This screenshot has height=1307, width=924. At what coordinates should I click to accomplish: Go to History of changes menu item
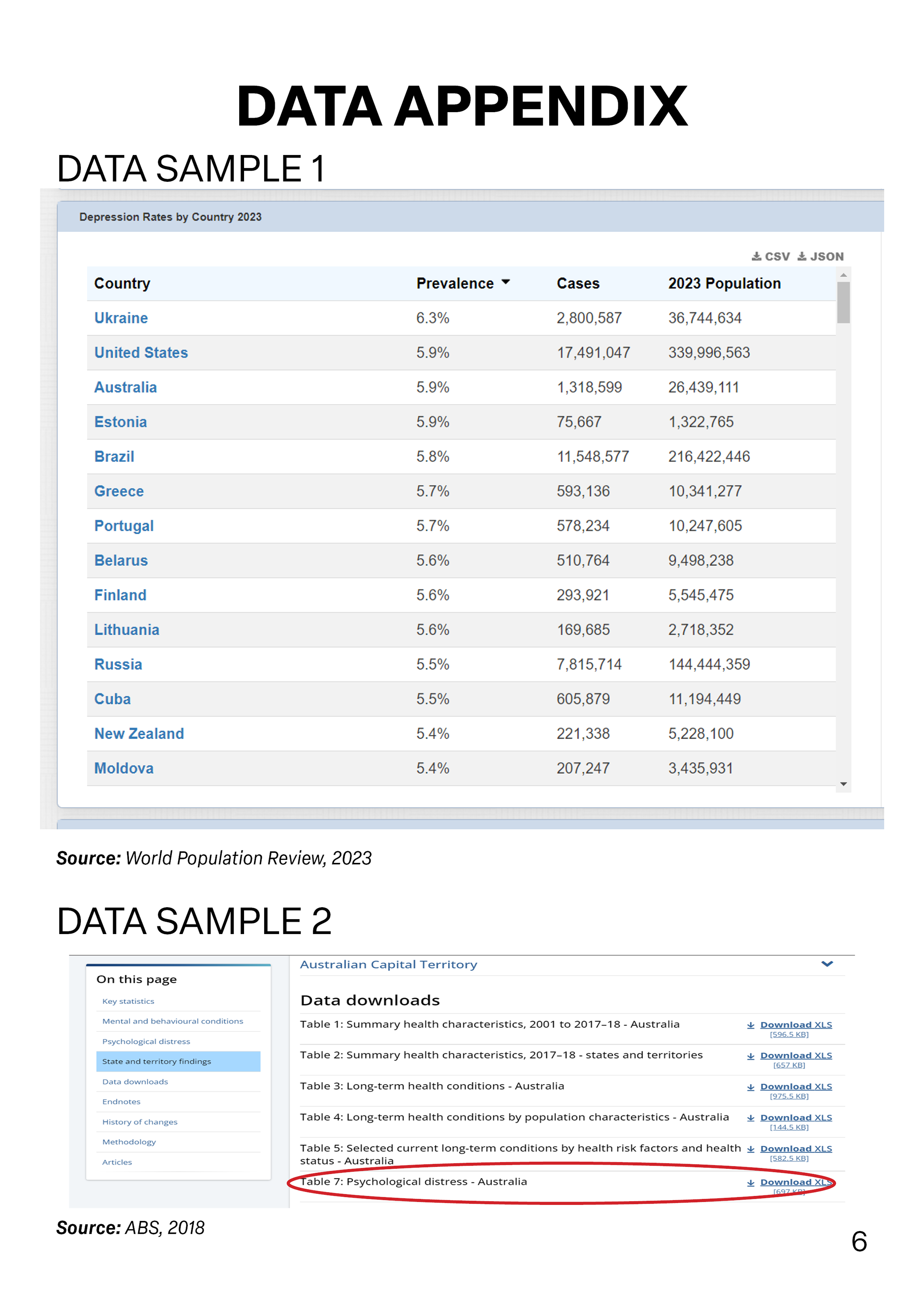(x=140, y=1122)
